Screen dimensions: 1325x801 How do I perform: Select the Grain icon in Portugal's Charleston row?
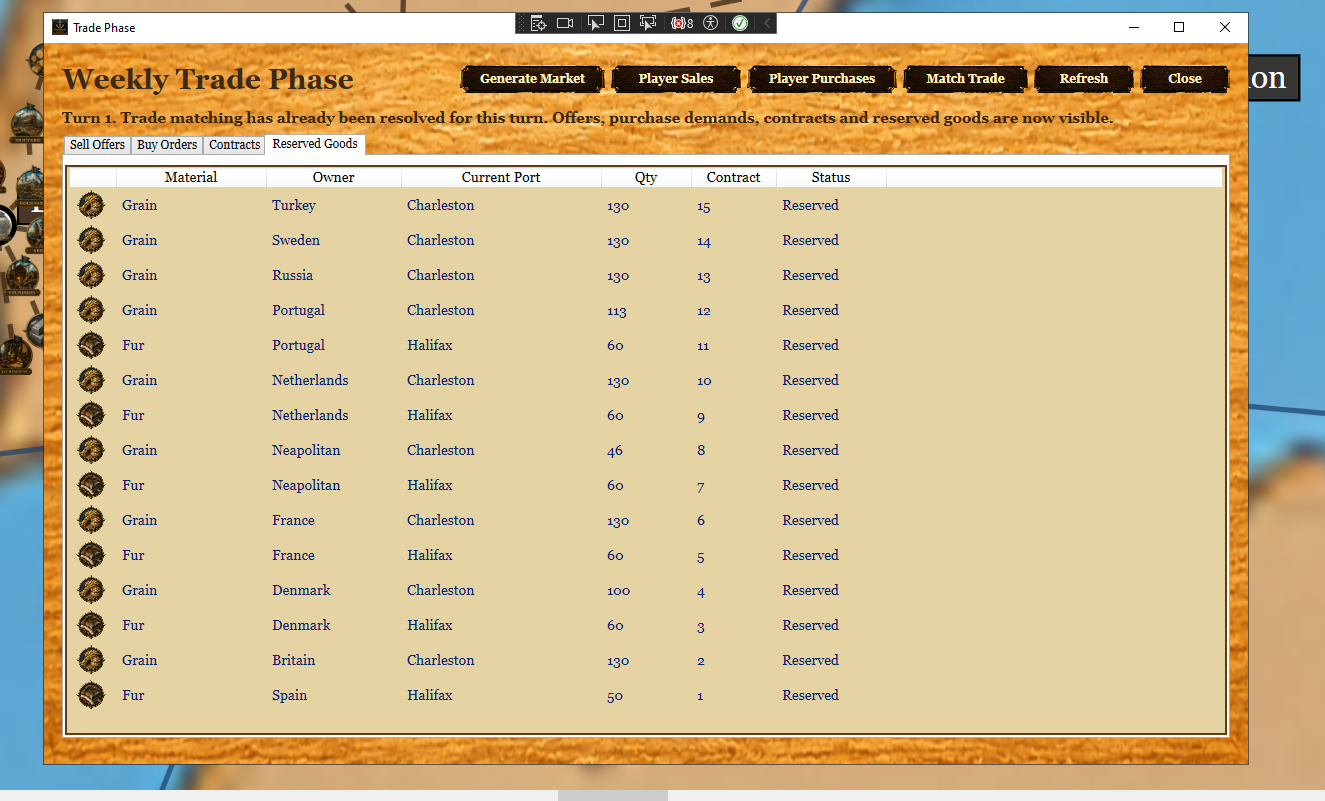(x=91, y=310)
